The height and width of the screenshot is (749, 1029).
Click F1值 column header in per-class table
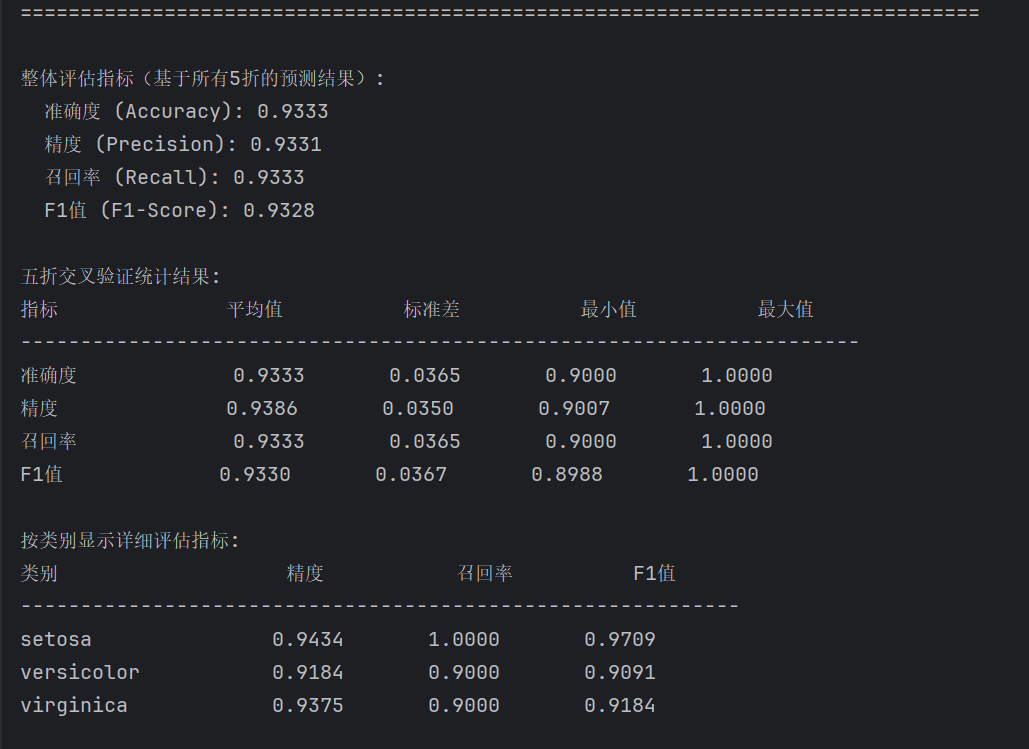coord(654,573)
